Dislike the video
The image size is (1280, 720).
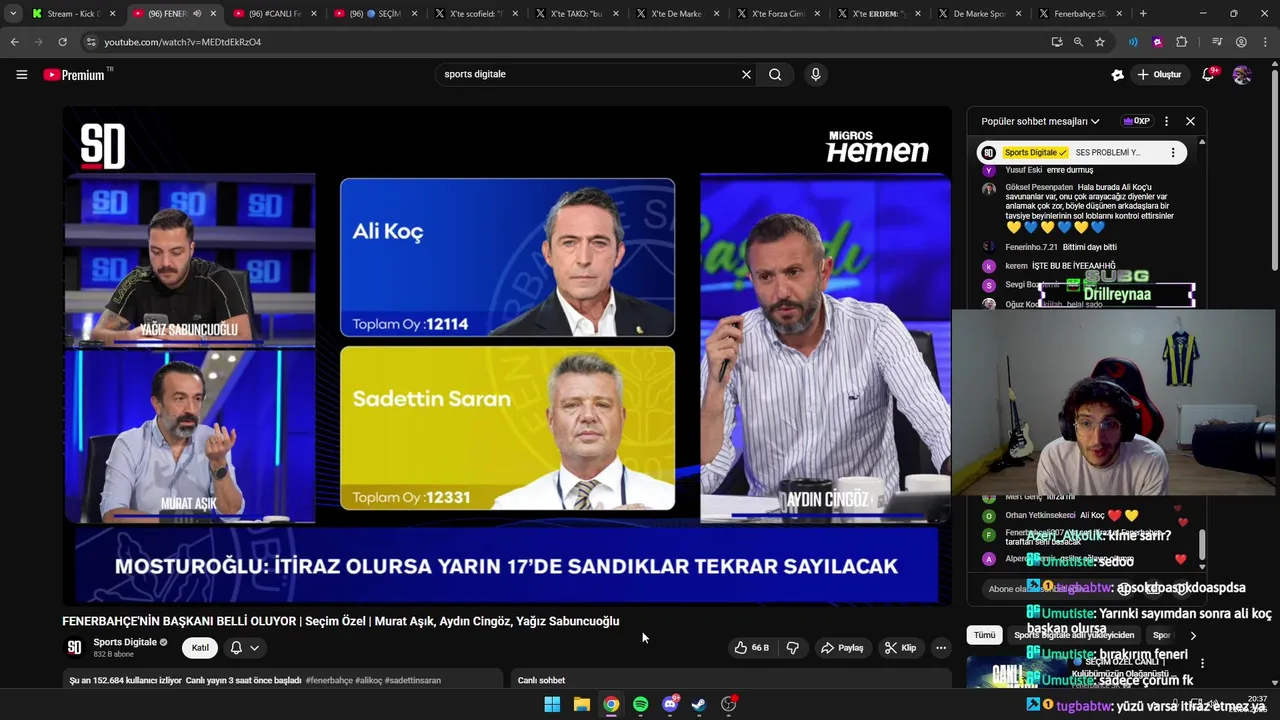(x=793, y=648)
